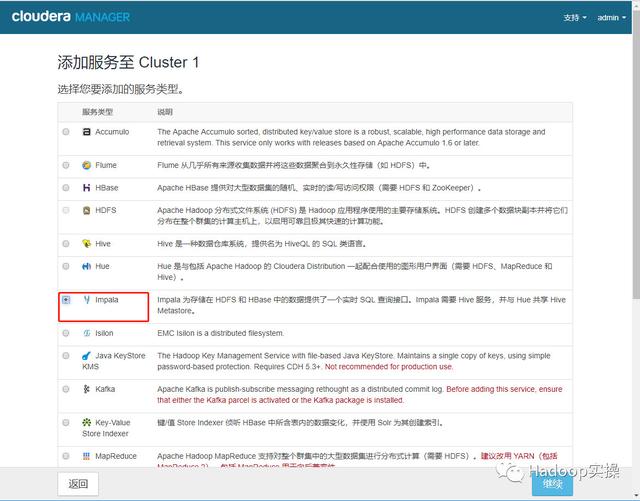Select the Accumulo radio button

tap(66, 131)
